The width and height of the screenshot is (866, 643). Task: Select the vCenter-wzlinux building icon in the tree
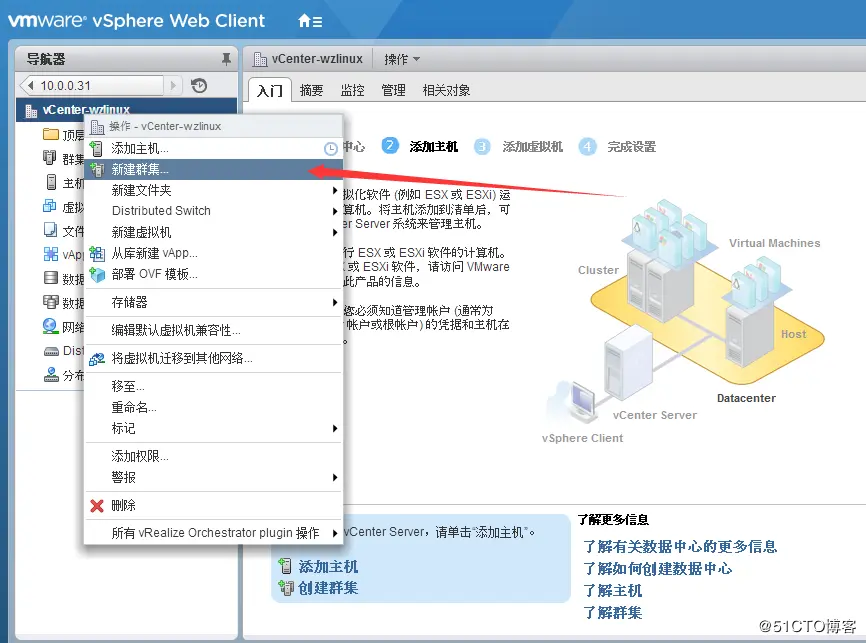click(x=32, y=110)
